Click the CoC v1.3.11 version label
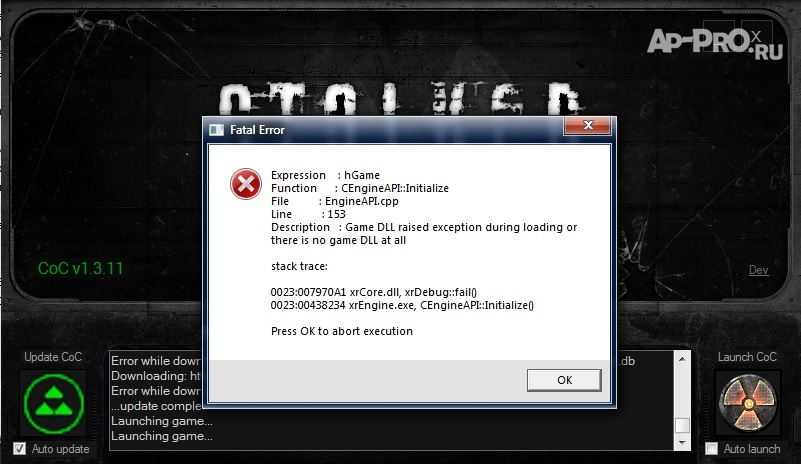 [81, 268]
